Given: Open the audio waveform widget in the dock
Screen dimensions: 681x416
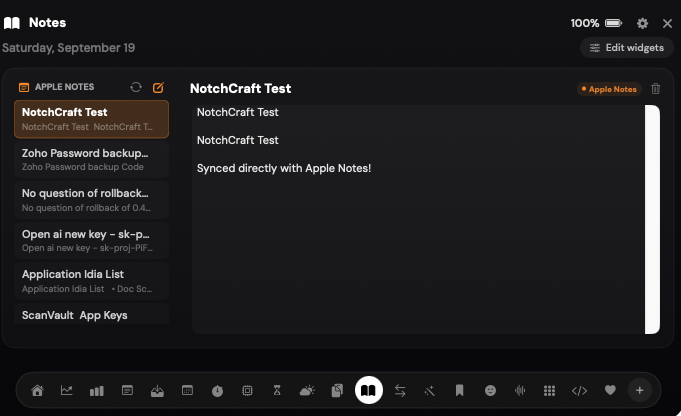Looking at the screenshot, I should (x=520, y=390).
